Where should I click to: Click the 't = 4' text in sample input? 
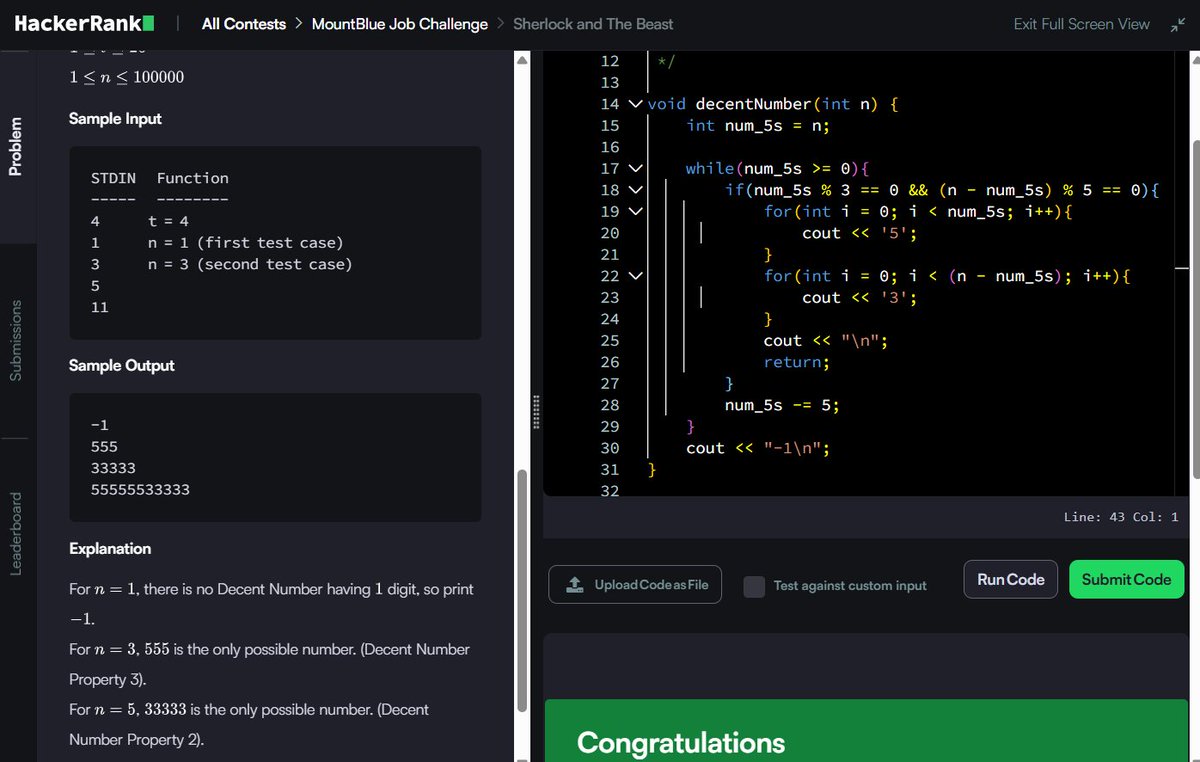click(x=168, y=221)
